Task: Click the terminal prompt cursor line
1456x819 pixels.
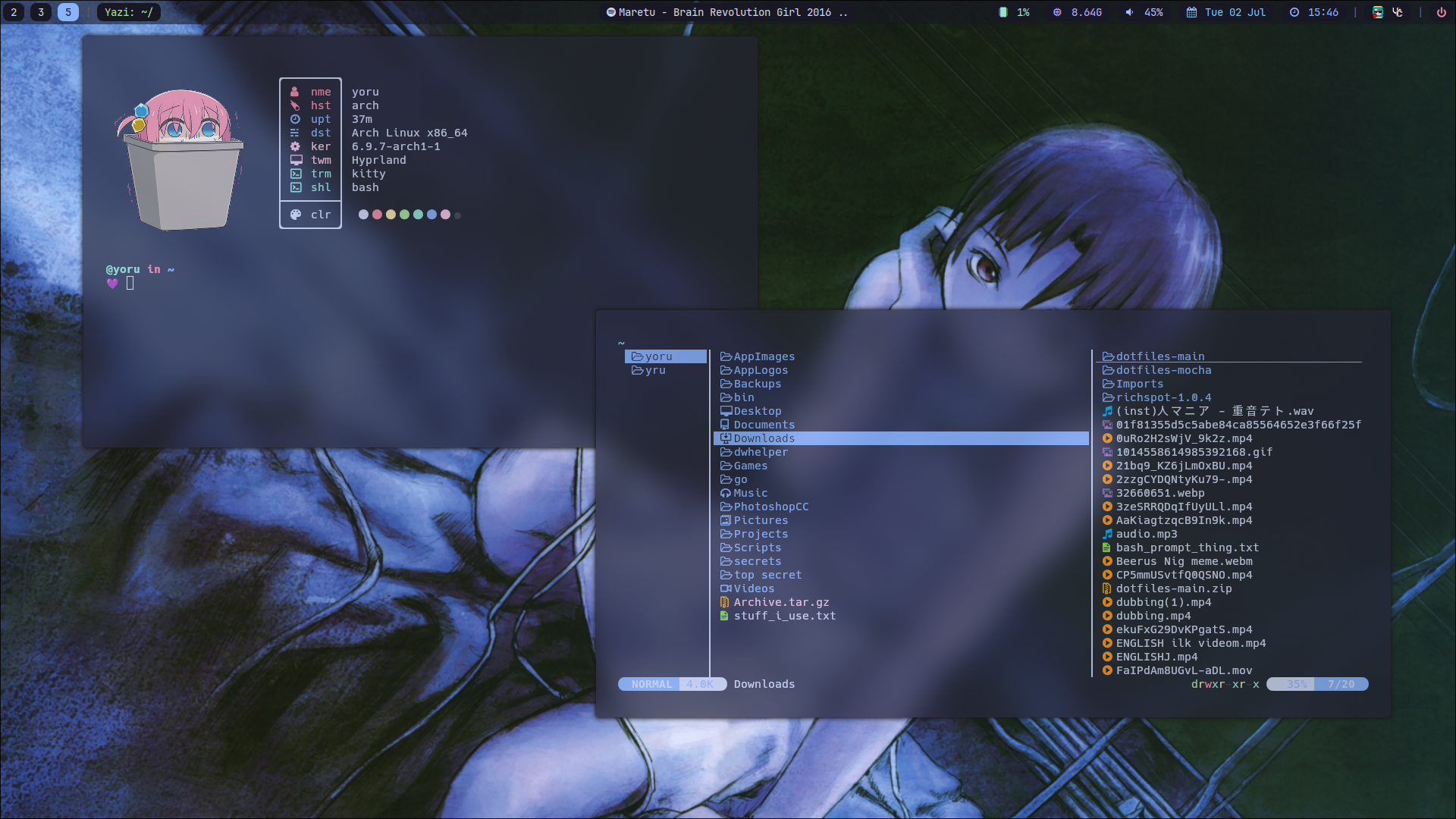Action: (130, 283)
